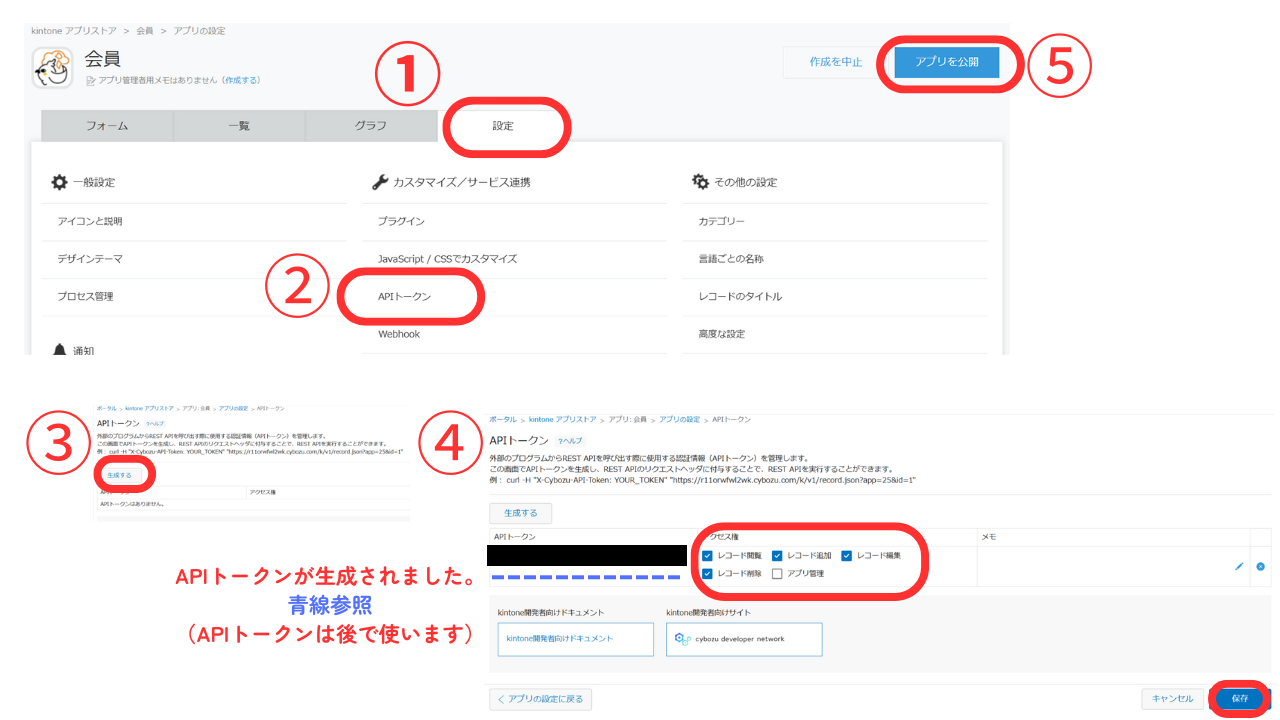Click the 作成を中止 button
Screen dimensions: 1280x720
point(836,62)
